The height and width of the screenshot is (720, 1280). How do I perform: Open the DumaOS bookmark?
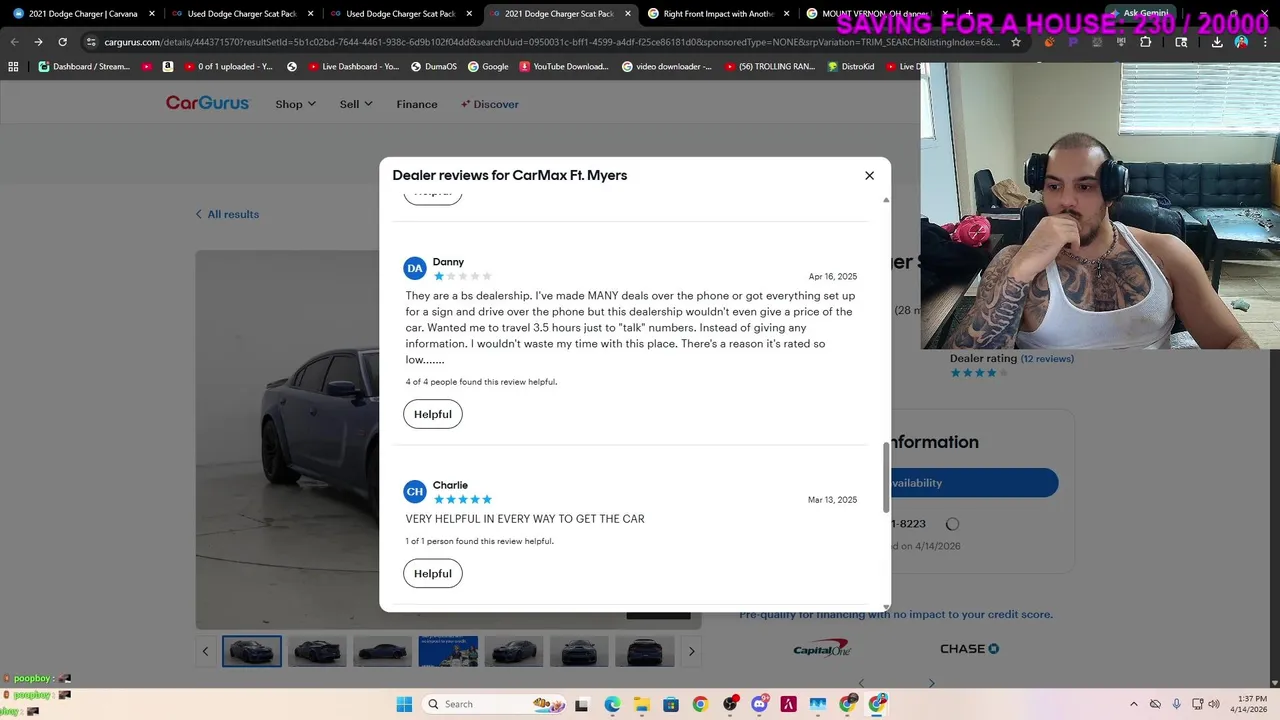[x=433, y=66]
